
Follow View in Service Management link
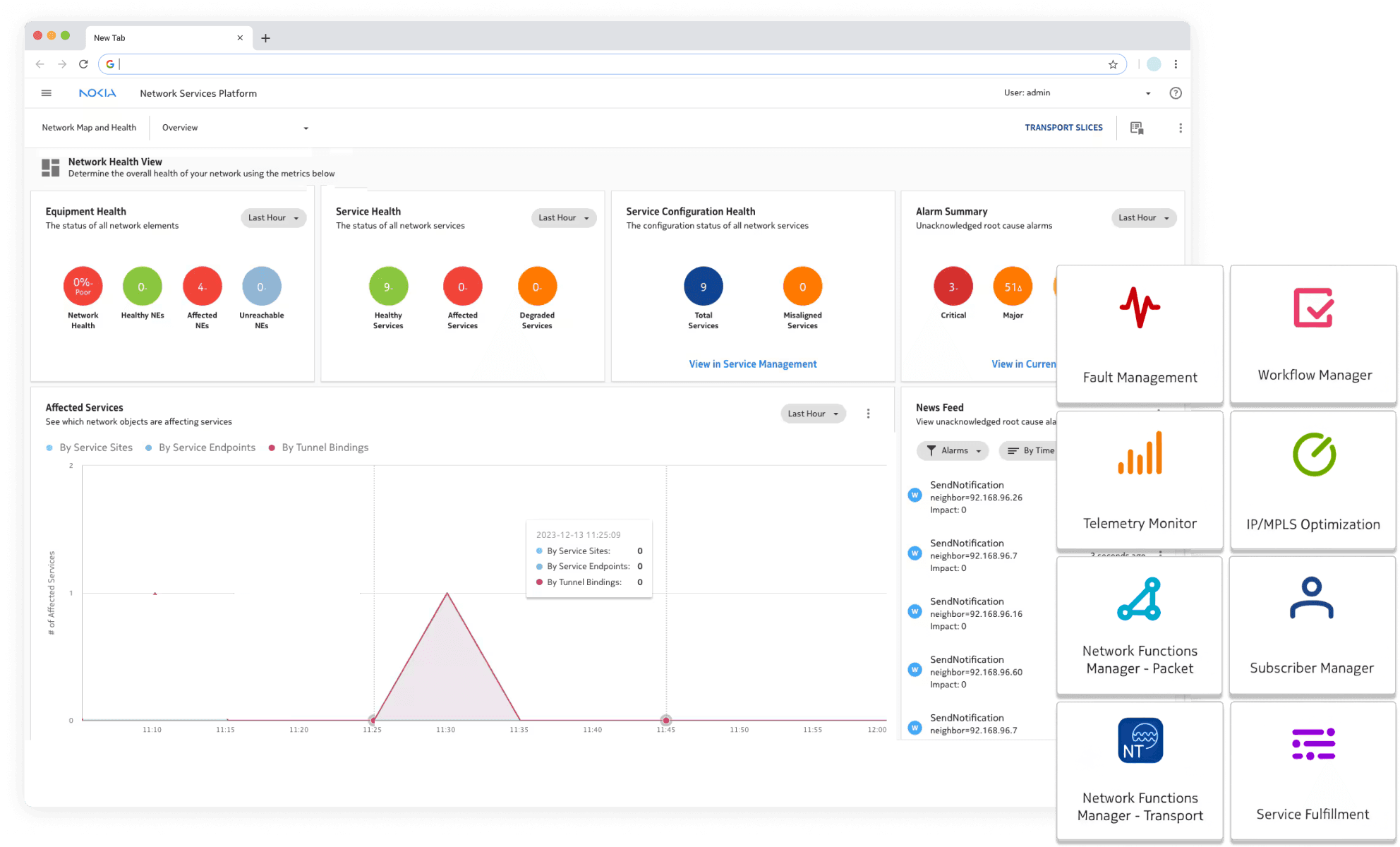tap(752, 364)
